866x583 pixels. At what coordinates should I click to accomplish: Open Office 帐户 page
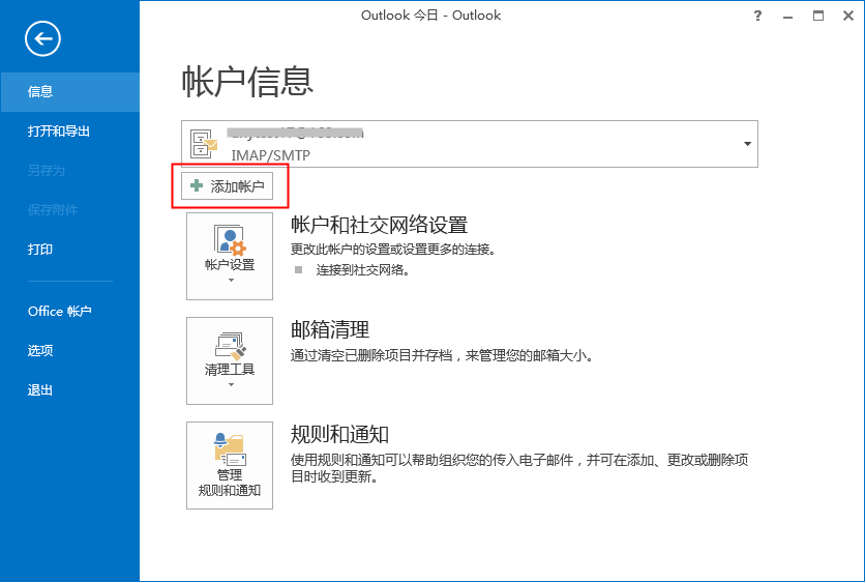[x=60, y=311]
